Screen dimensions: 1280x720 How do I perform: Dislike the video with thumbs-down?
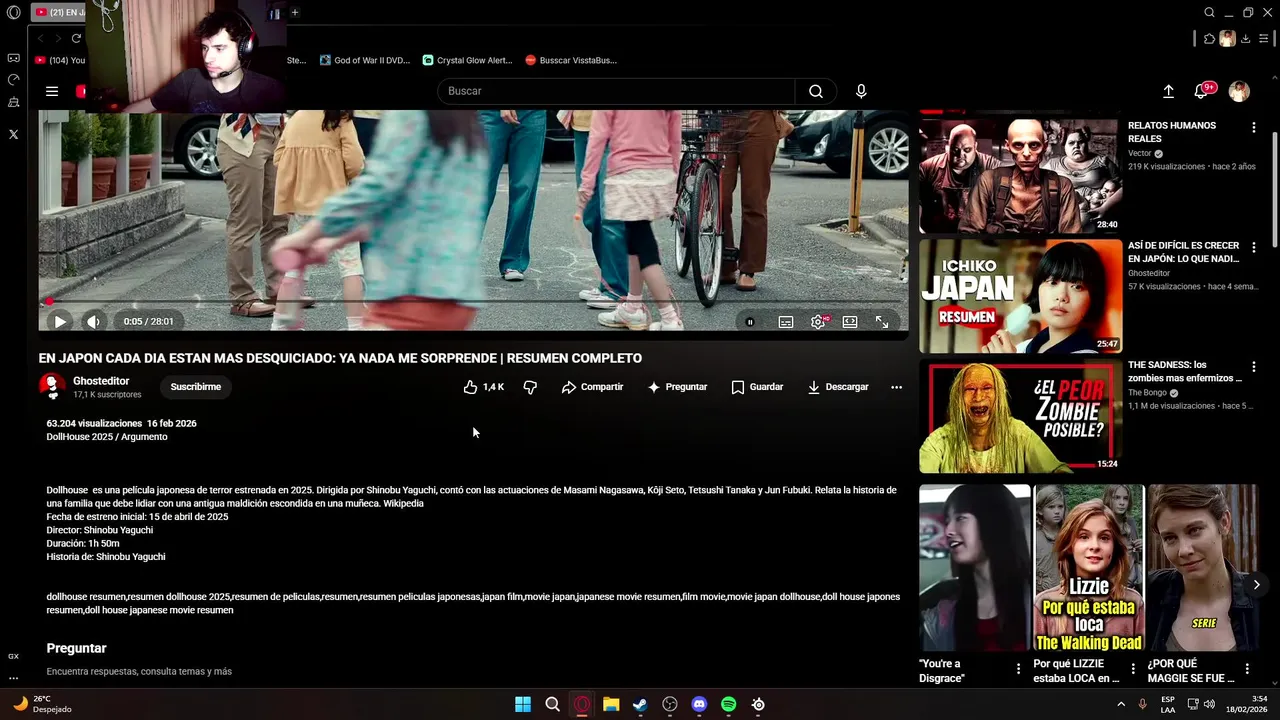pyautogui.click(x=530, y=387)
